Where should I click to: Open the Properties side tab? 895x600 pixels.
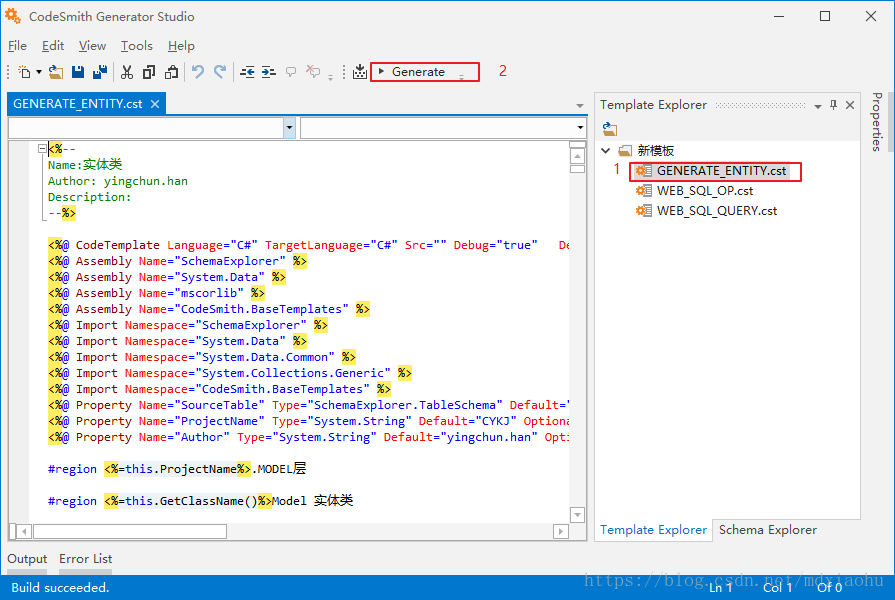877,122
